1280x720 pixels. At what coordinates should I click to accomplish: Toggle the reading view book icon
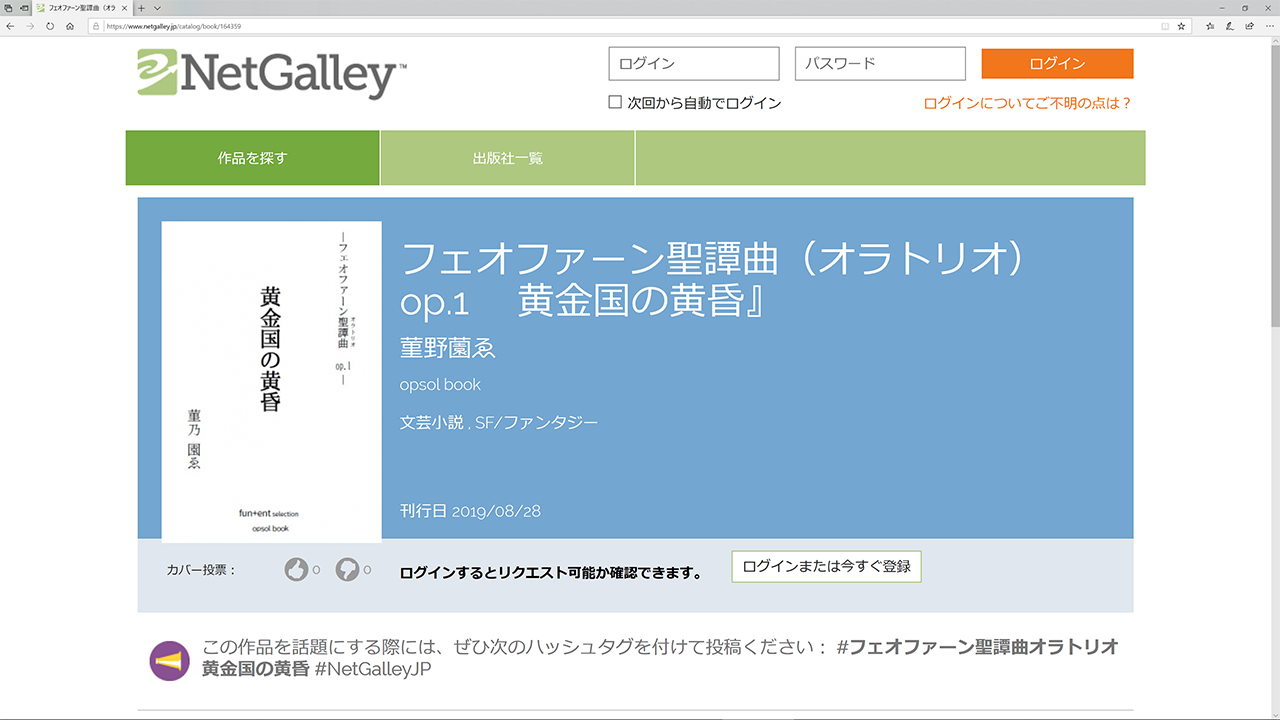click(1165, 26)
